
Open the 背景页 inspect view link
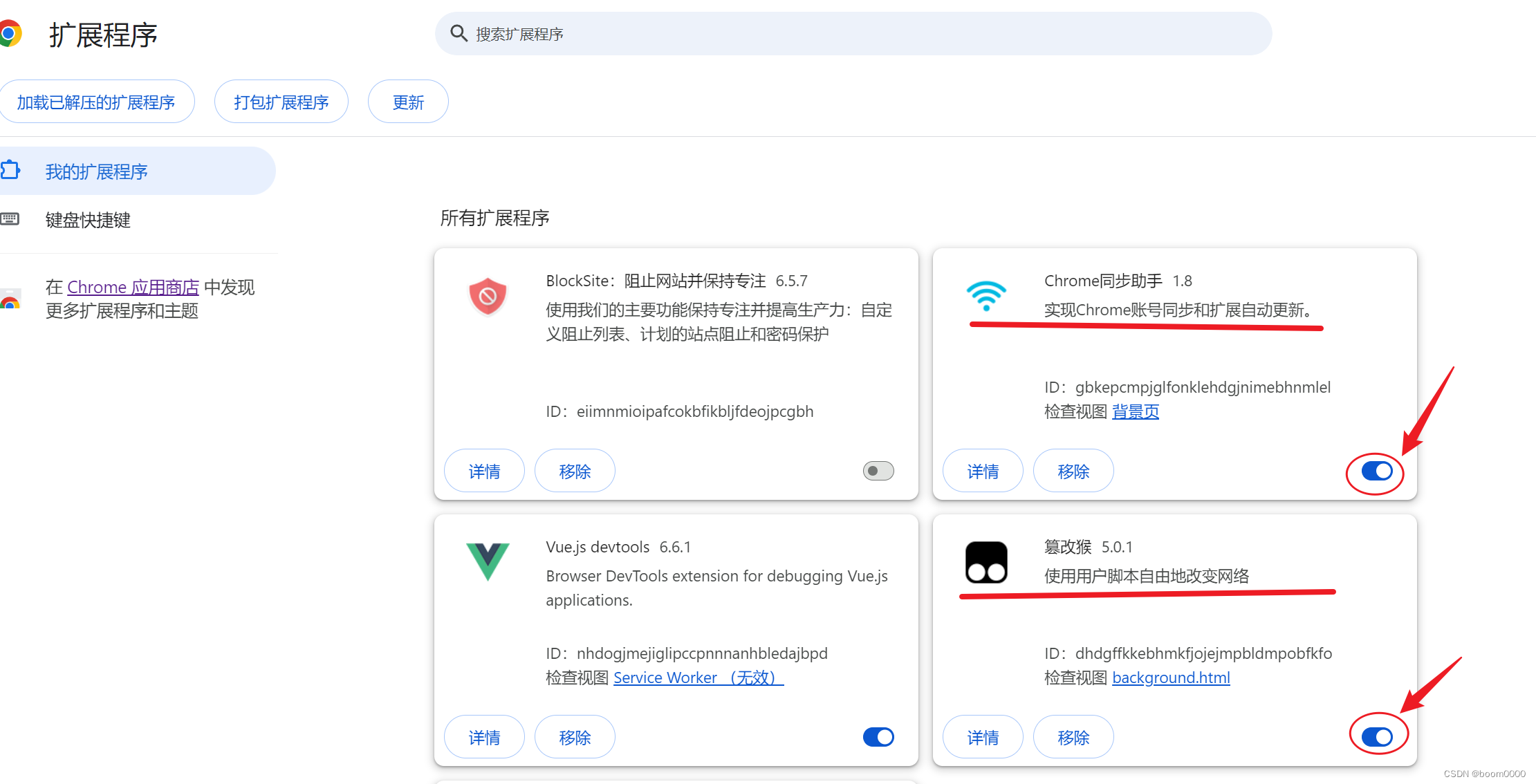[x=1136, y=411]
